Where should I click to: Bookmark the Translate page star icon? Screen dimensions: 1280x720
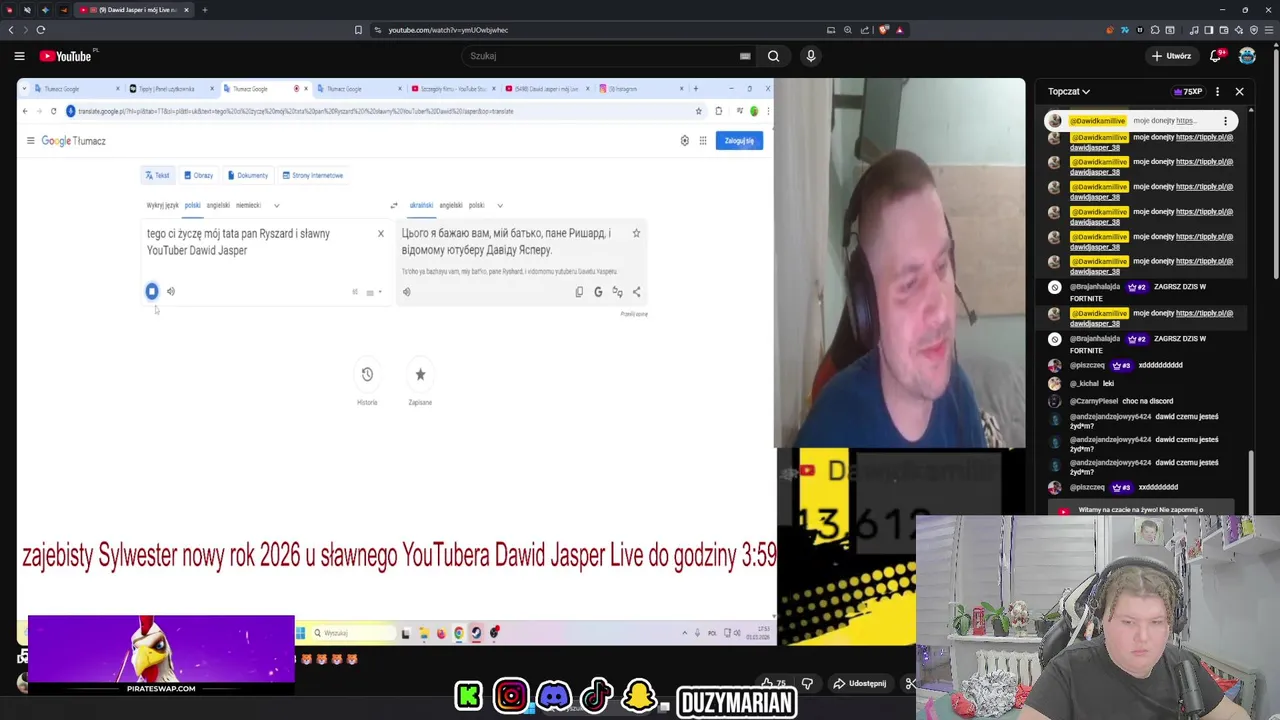point(699,111)
